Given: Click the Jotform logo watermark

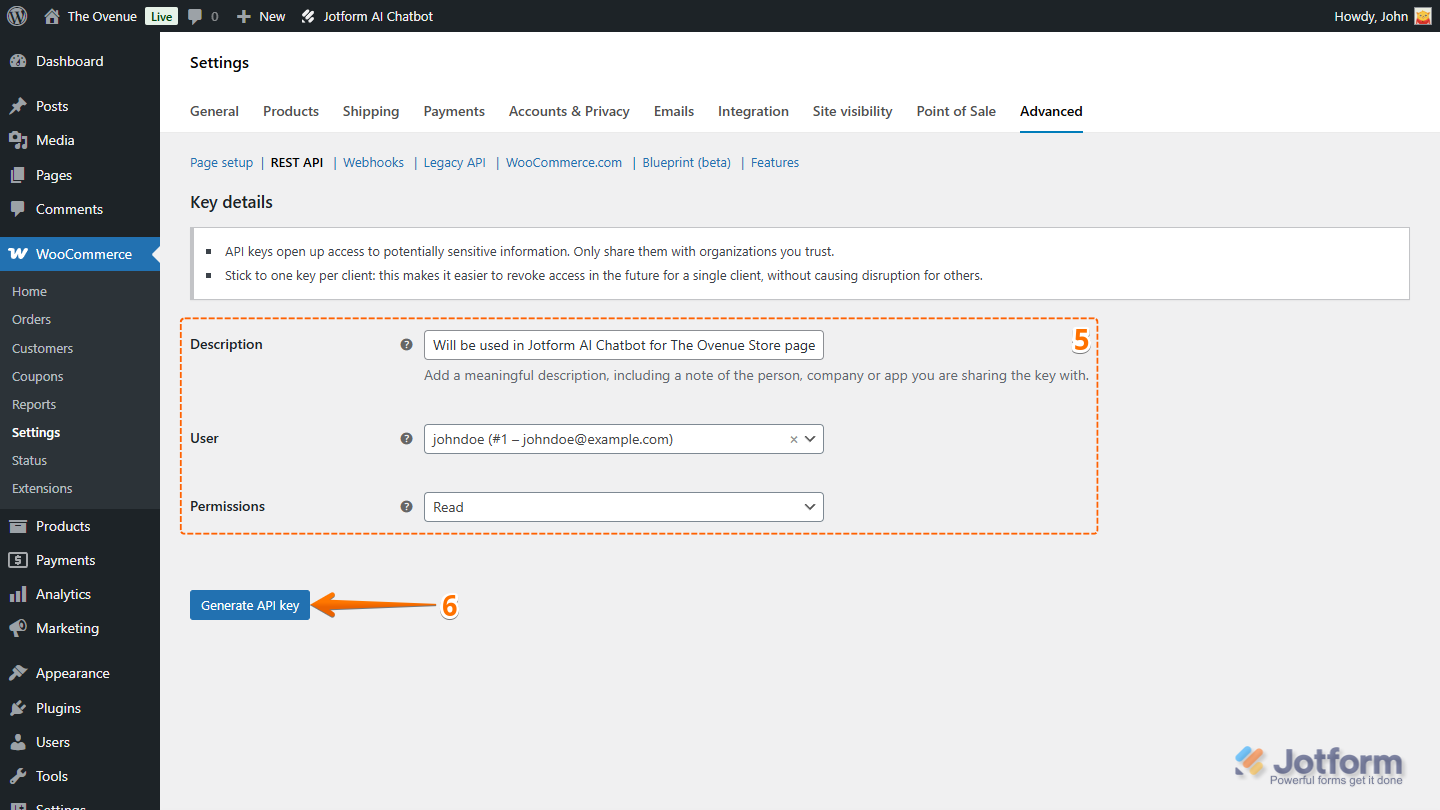Looking at the screenshot, I should 1318,762.
